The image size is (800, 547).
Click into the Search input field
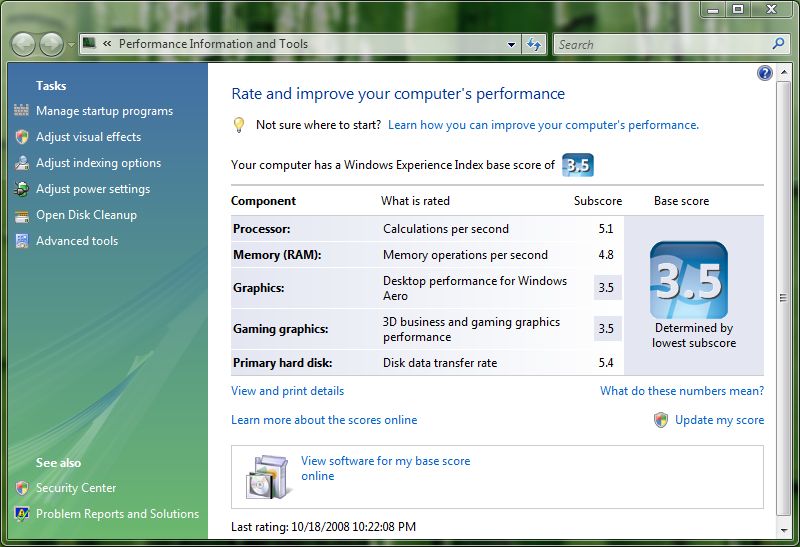pos(662,44)
